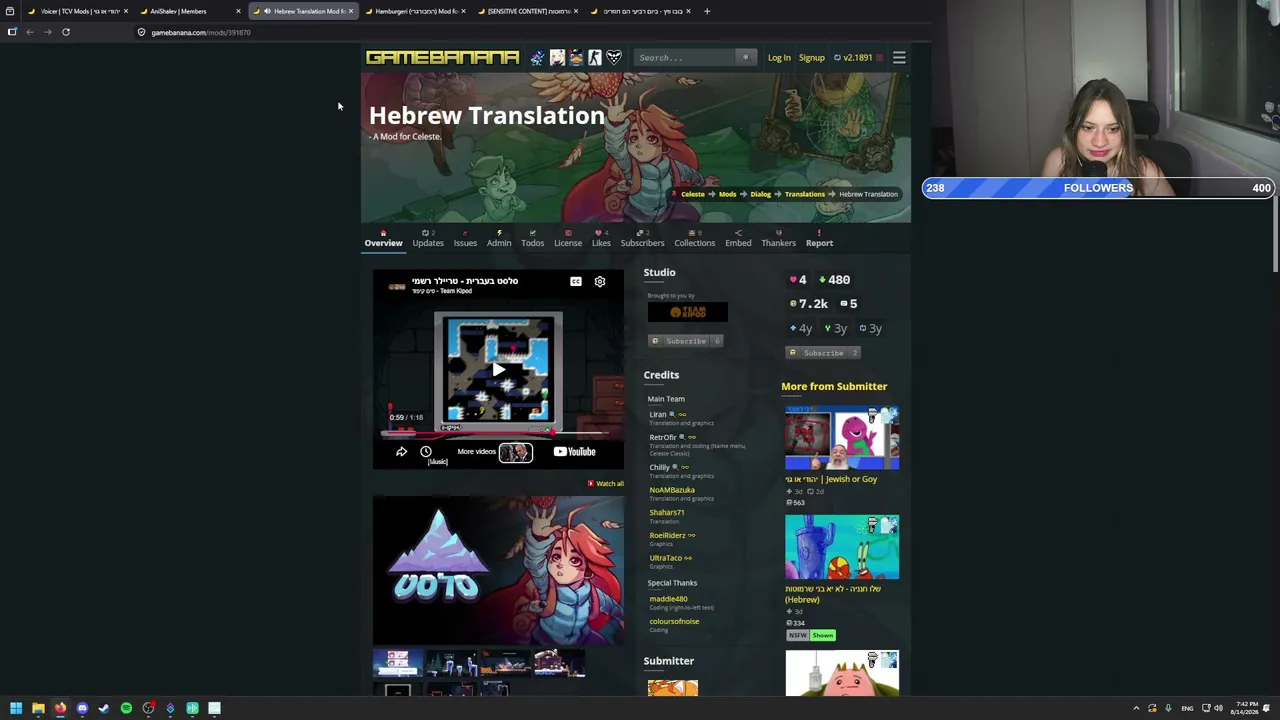Viewport: 1280px width, 720px height.
Task: Open the Counter-Strike game shortcut icon
Action: click(595, 58)
